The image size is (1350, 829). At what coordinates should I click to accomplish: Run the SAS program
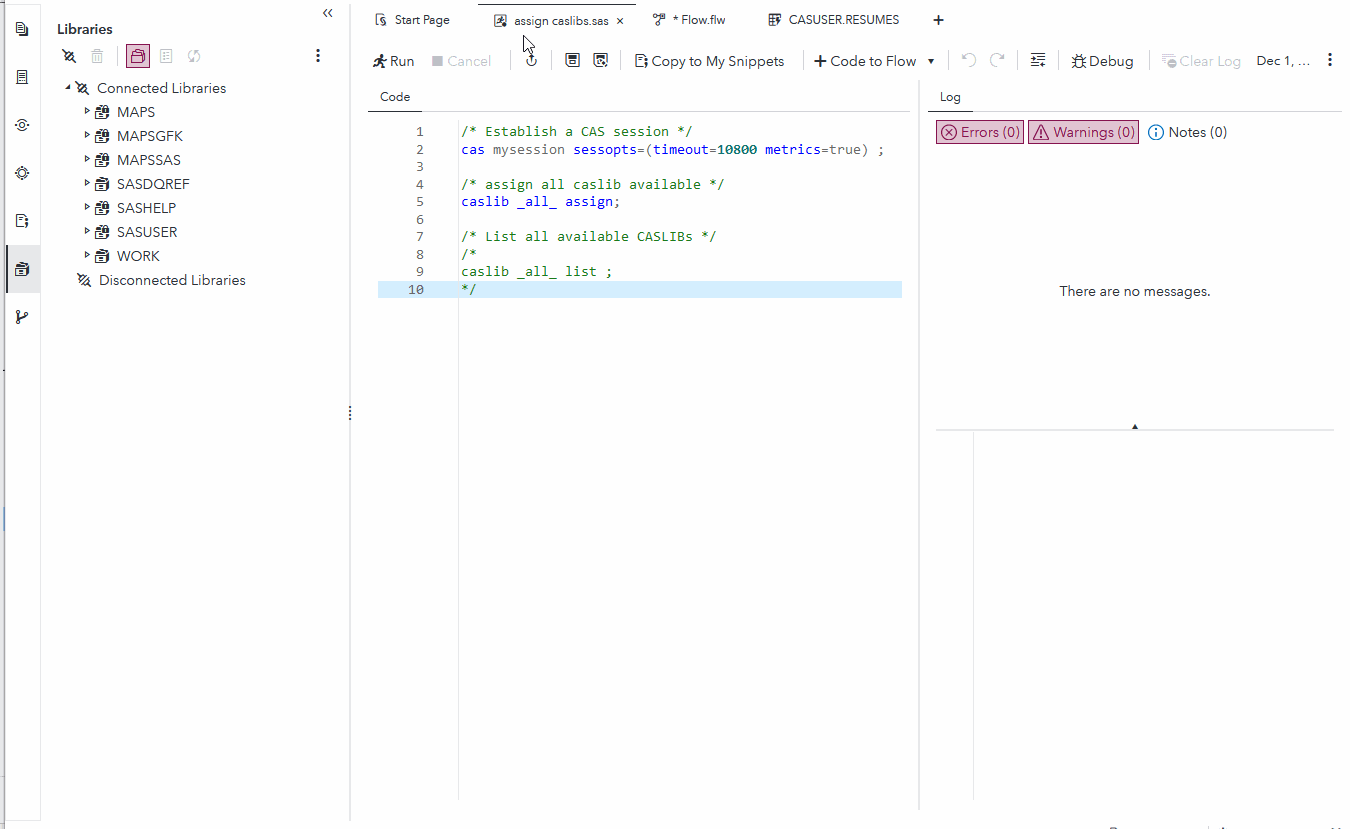coord(393,61)
